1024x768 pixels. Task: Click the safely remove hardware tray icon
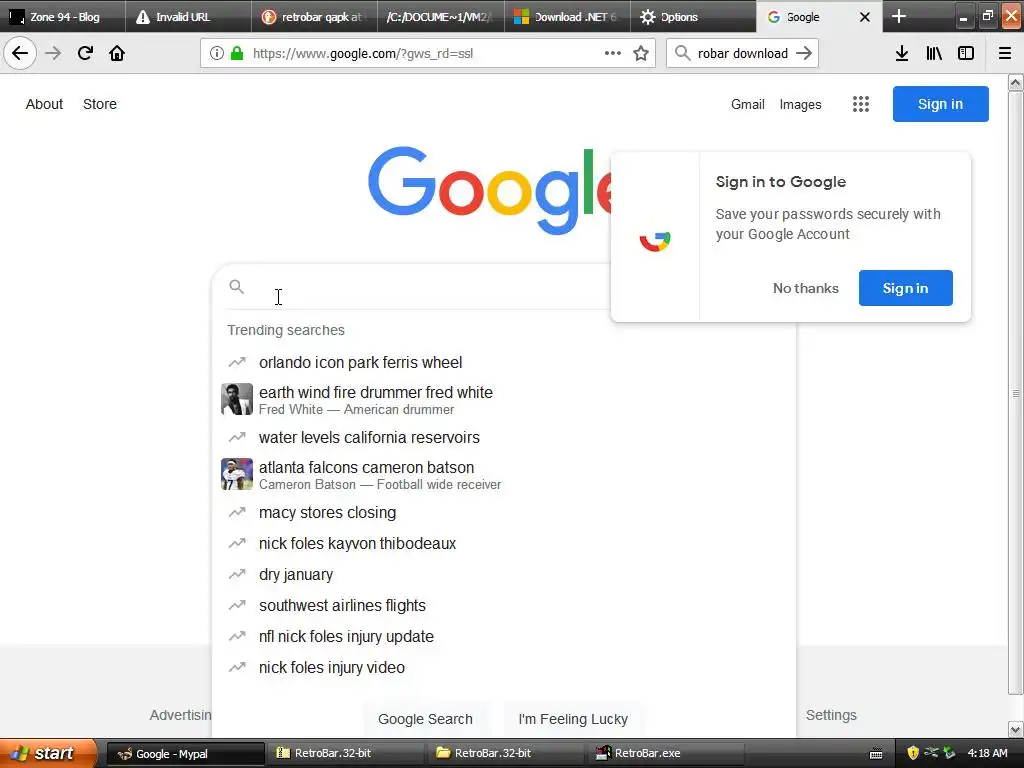click(949, 753)
